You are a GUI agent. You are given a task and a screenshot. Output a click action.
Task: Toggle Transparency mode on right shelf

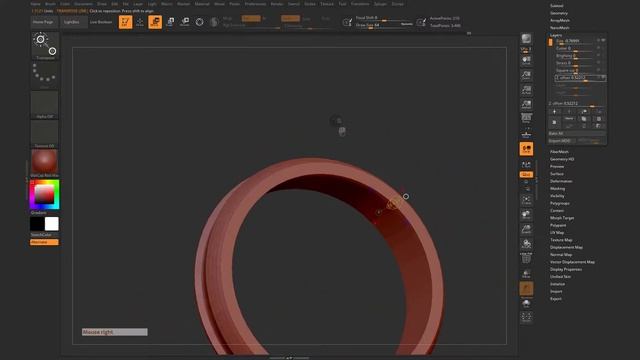coord(526,273)
